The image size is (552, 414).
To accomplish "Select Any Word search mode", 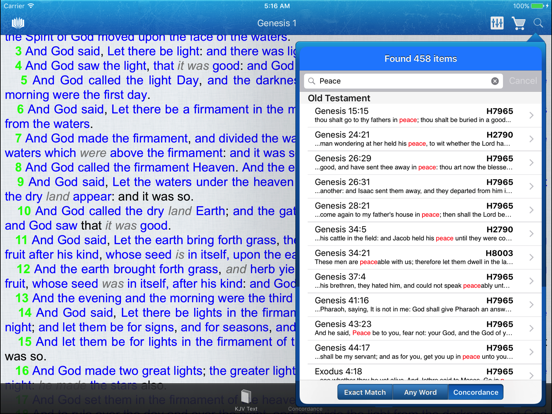I will coord(420,392).
